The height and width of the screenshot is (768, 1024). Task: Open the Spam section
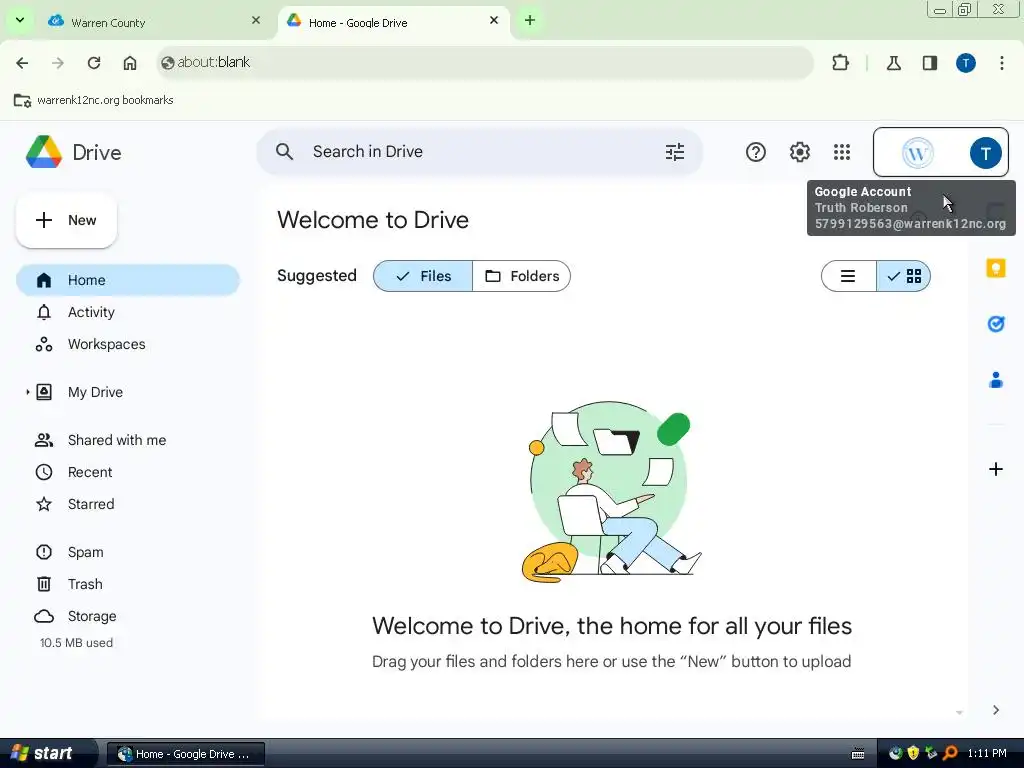point(128,552)
